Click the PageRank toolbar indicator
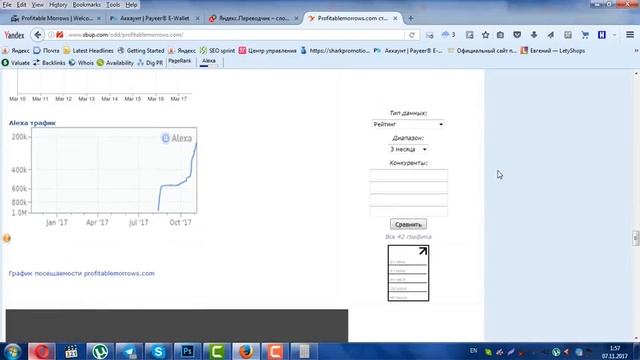 [x=180, y=62]
